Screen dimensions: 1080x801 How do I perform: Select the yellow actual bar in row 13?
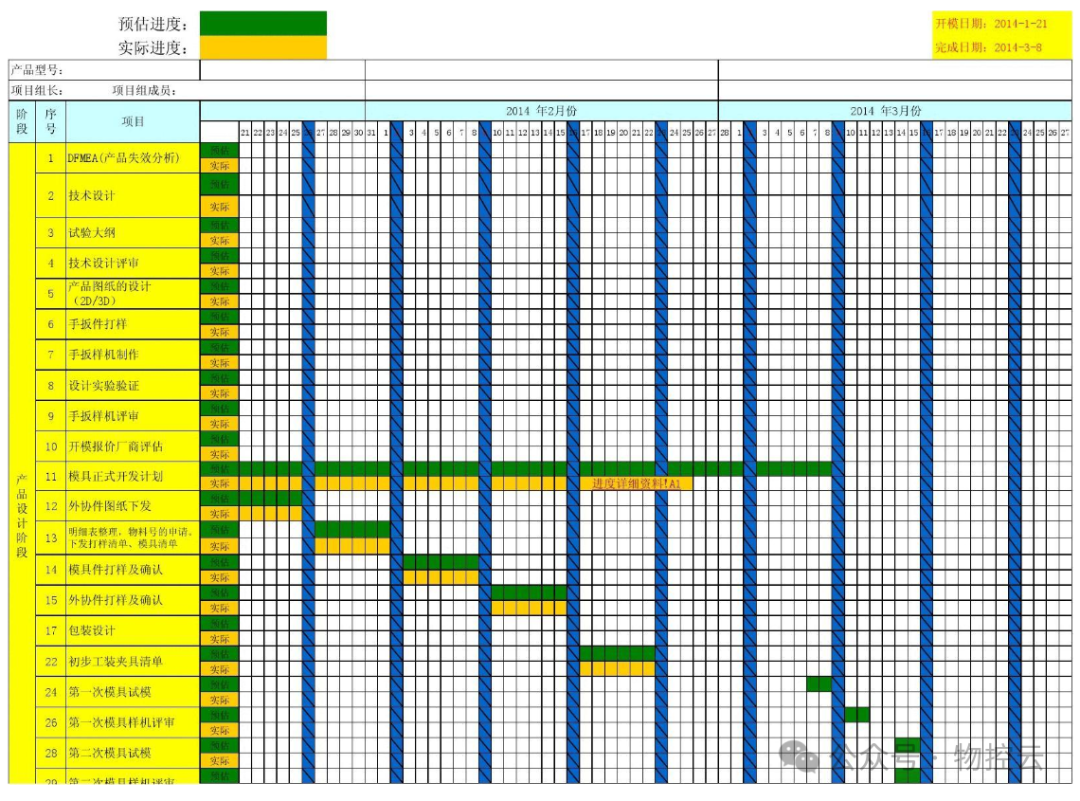(x=353, y=546)
